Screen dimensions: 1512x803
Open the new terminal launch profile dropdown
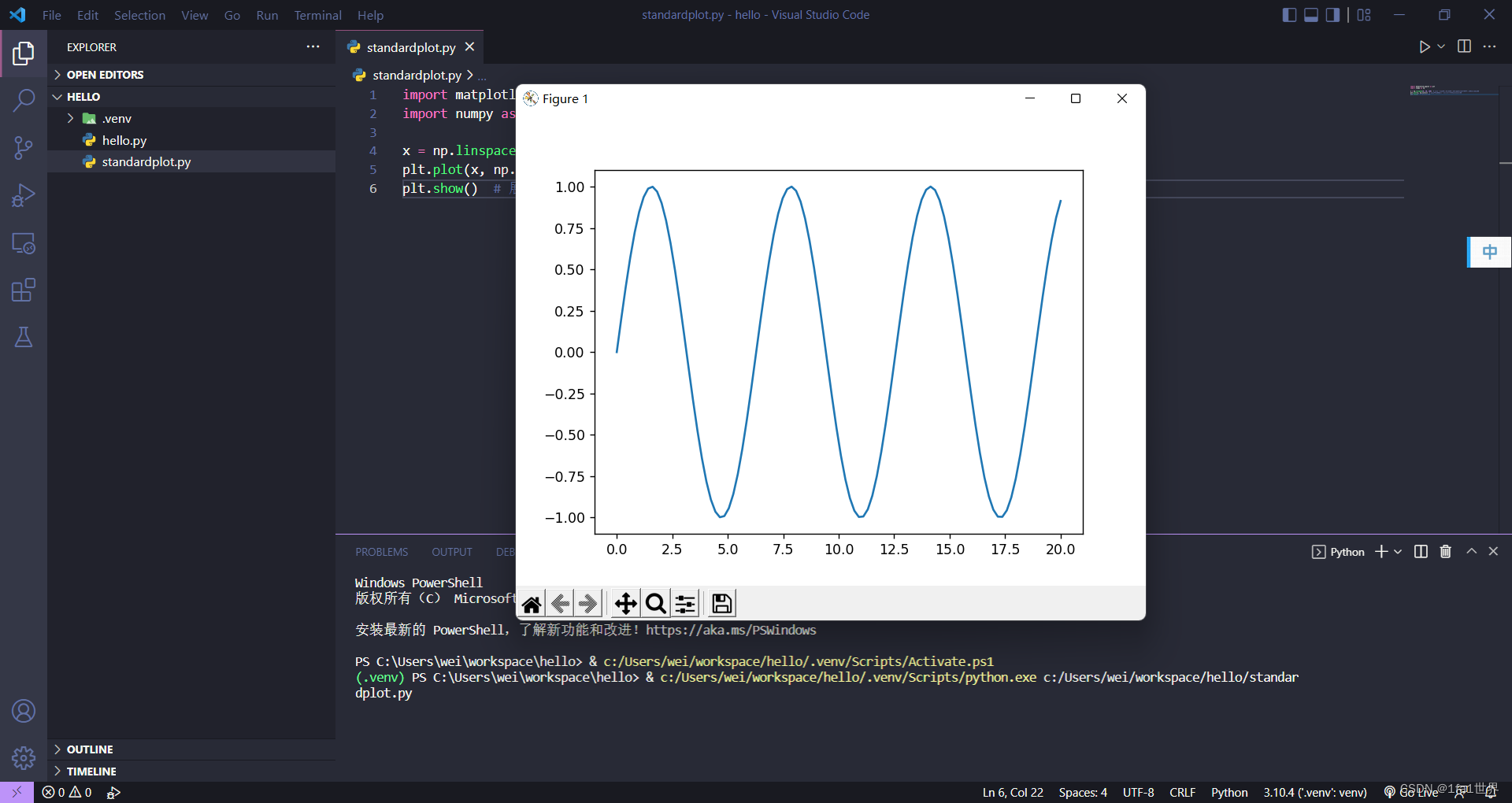point(1398,552)
